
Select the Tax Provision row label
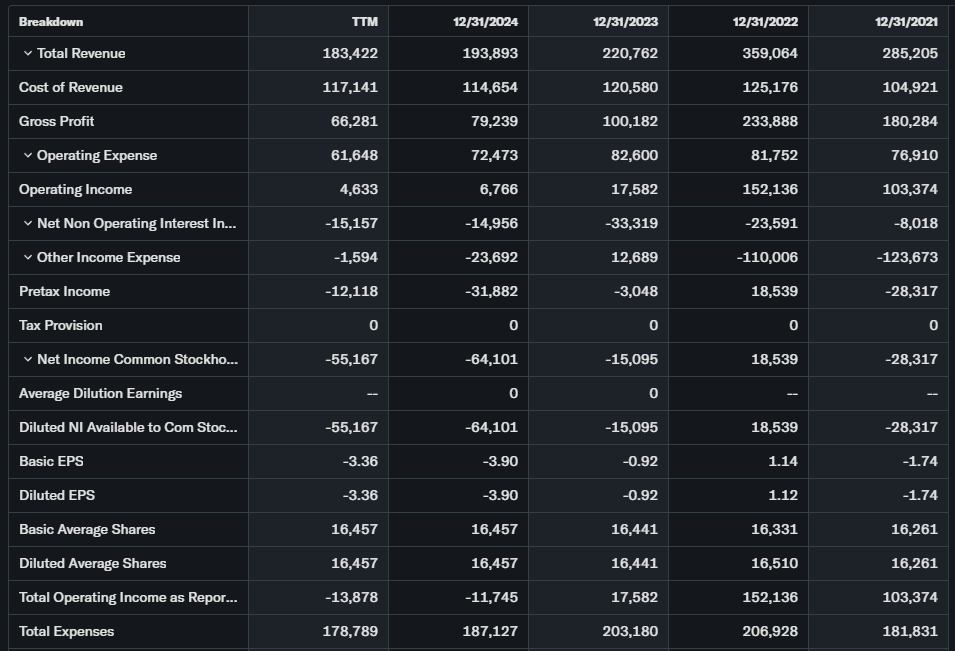(60, 326)
